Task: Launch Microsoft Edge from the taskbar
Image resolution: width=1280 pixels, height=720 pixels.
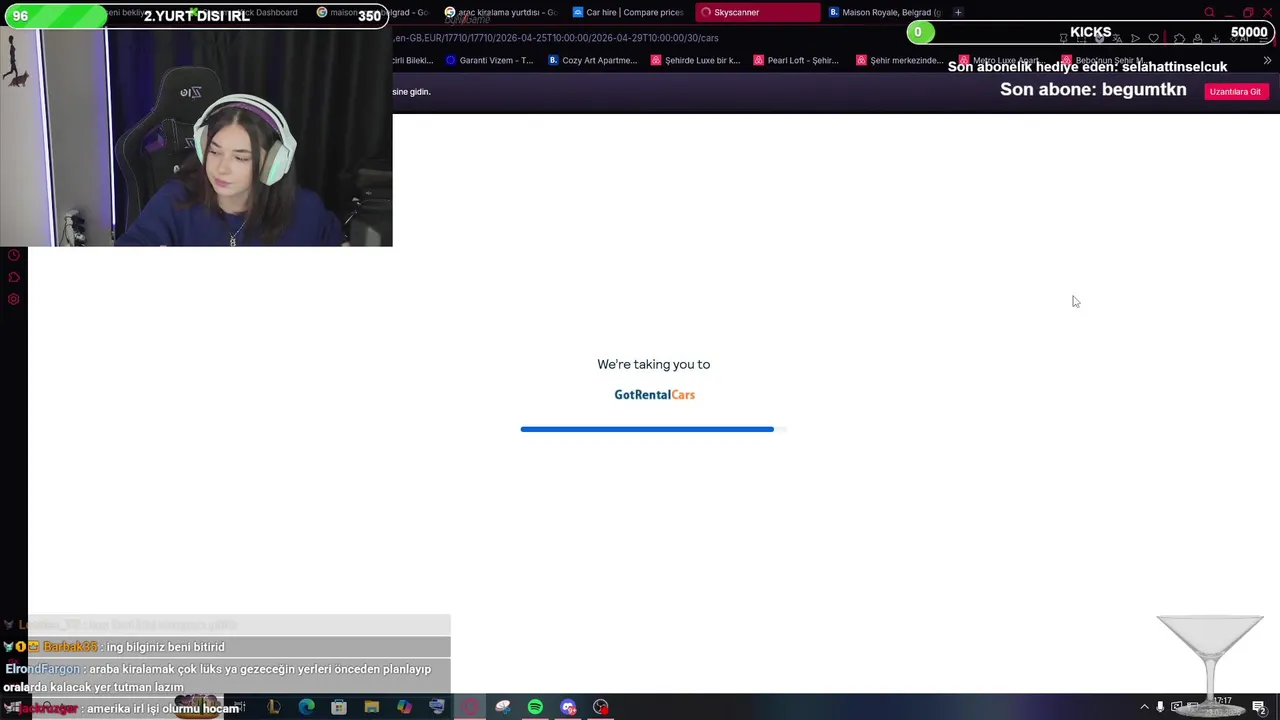Action: 306,707
